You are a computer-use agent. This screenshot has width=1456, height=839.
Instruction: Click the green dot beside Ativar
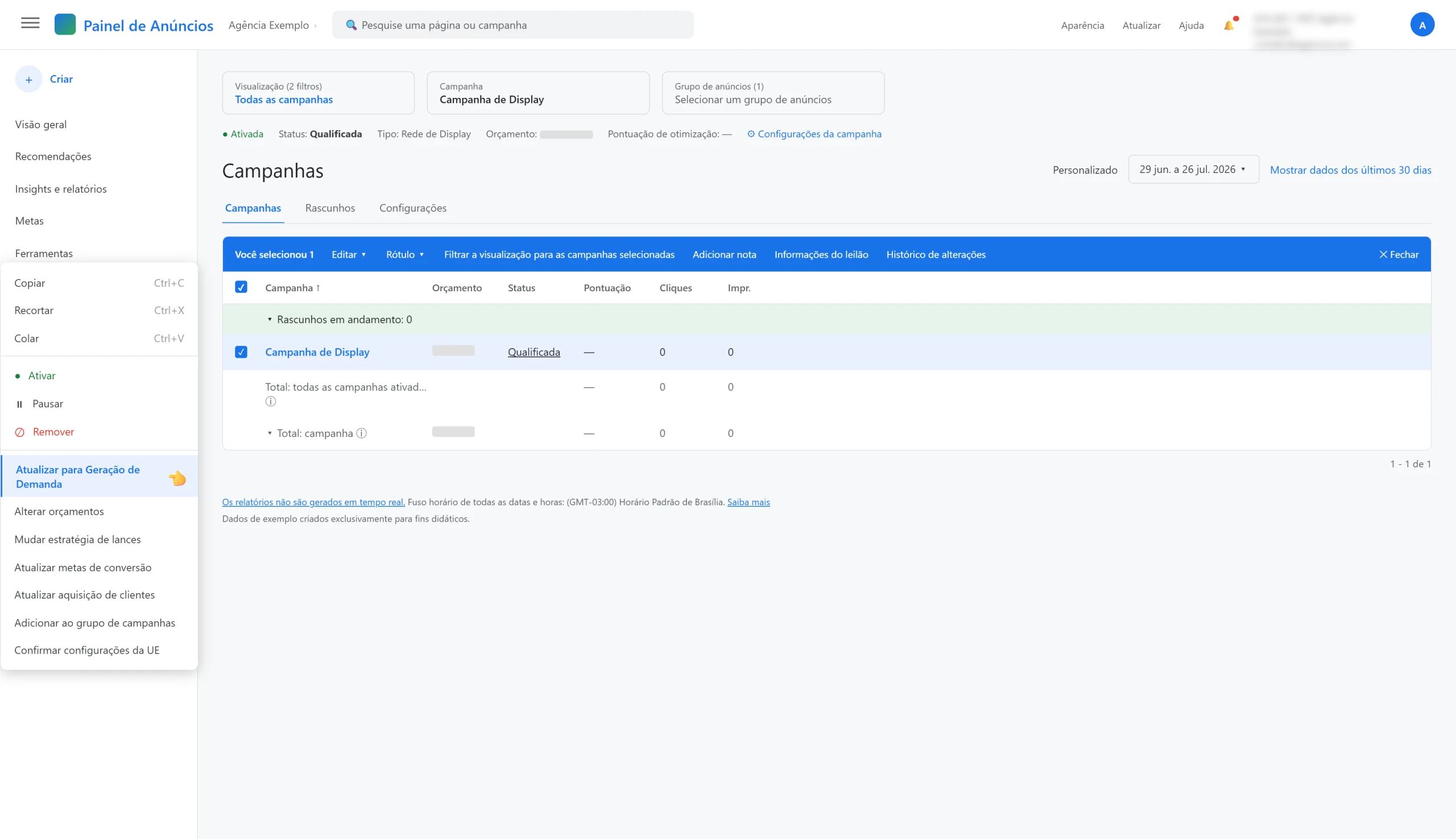coord(17,377)
